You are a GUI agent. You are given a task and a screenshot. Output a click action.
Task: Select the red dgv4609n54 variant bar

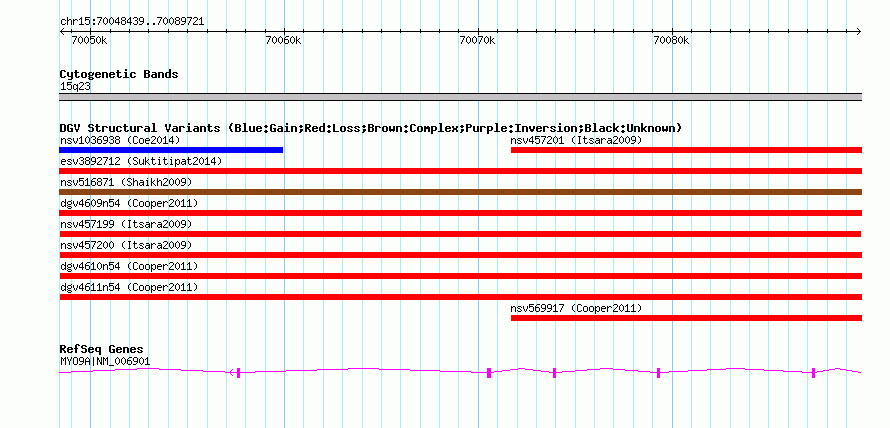tap(461, 213)
